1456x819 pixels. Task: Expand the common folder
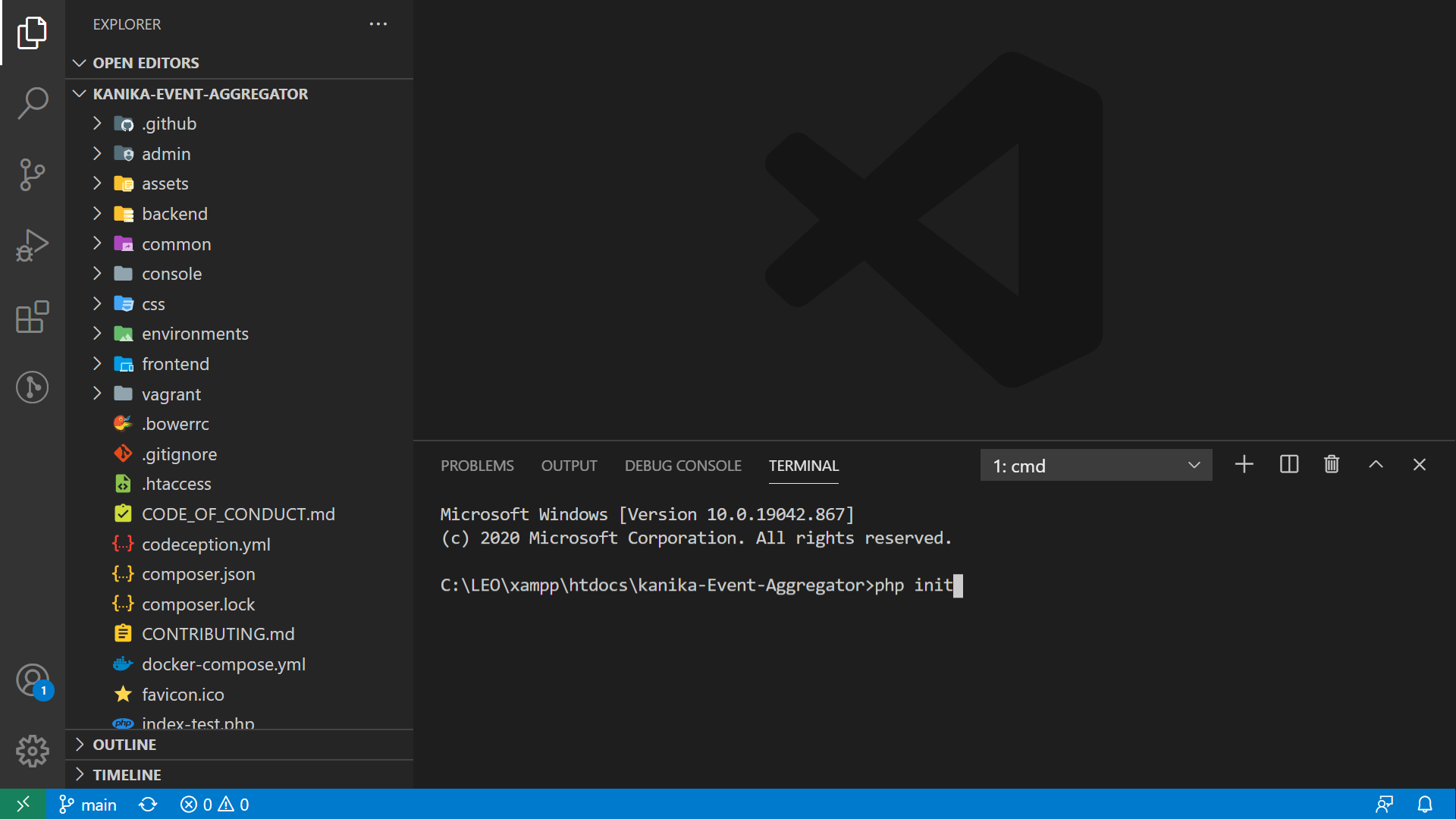pyautogui.click(x=239, y=244)
